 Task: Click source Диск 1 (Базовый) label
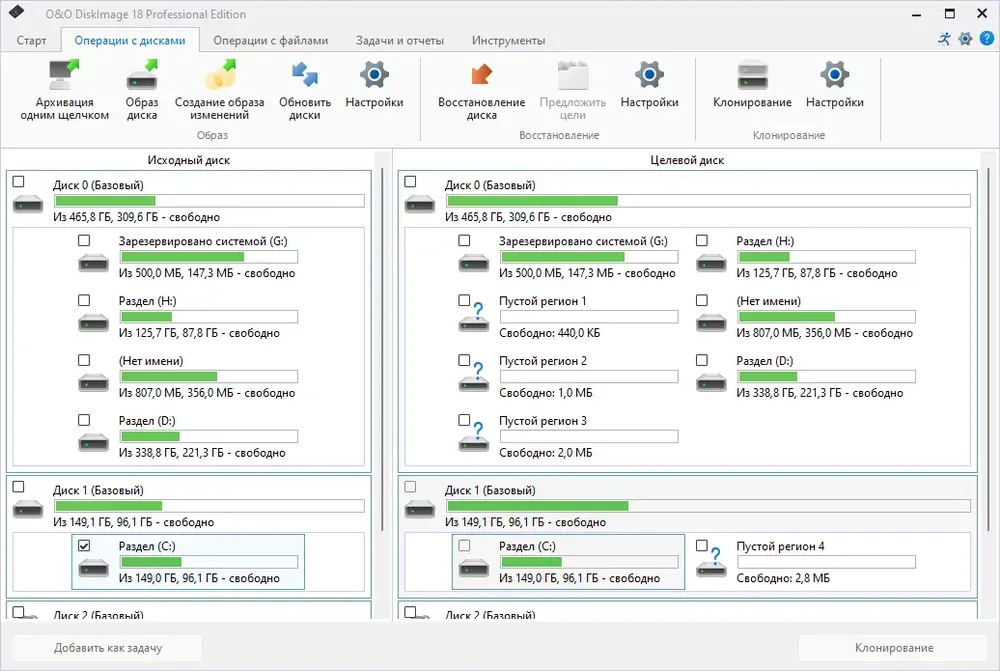pyautogui.click(x=98, y=490)
